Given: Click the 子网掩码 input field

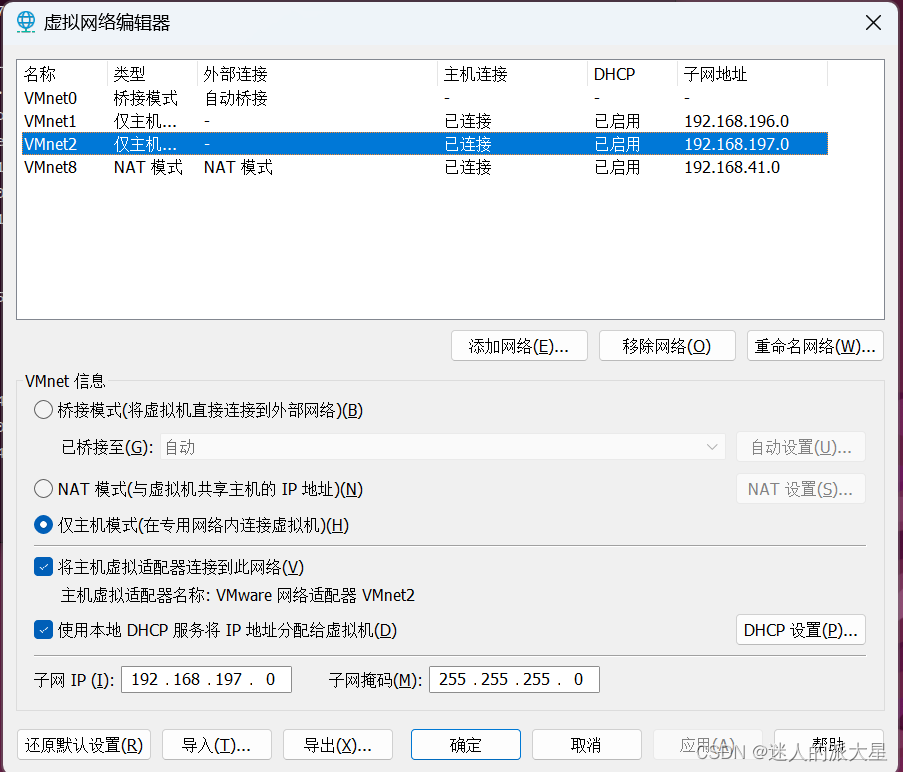Looking at the screenshot, I should 514,679.
